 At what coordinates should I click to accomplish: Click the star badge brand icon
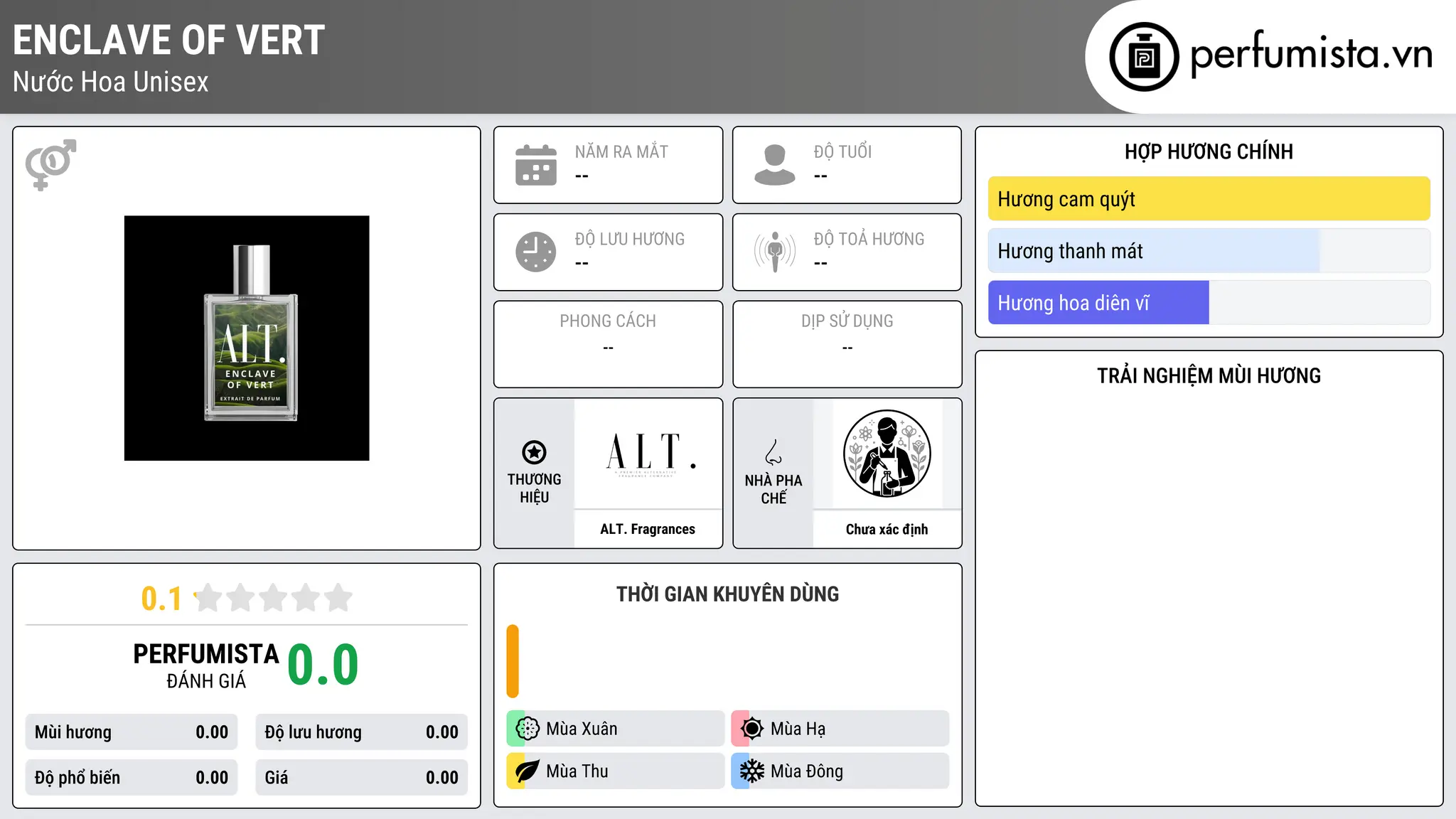click(534, 452)
